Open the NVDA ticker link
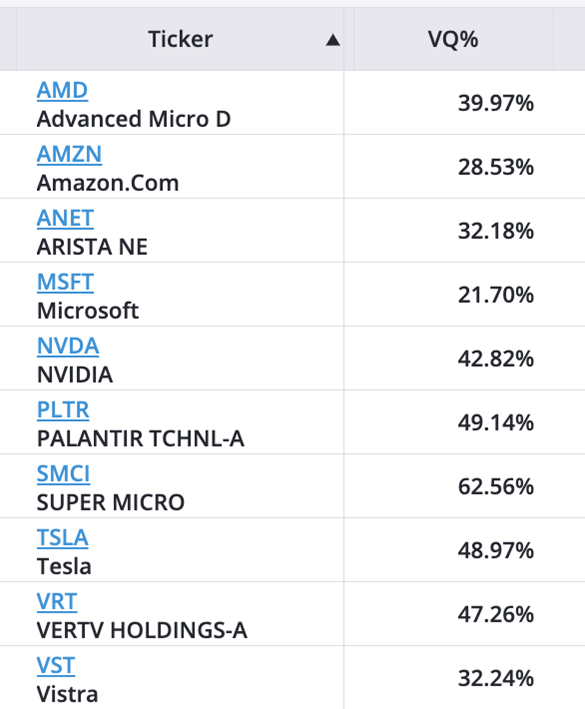Viewport: 585px width, 709px height. [x=68, y=346]
